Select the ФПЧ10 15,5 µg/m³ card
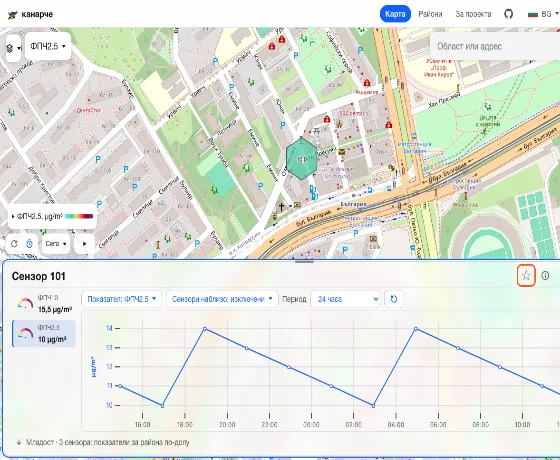Image resolution: width=560 pixels, height=460 pixels. [x=44, y=304]
